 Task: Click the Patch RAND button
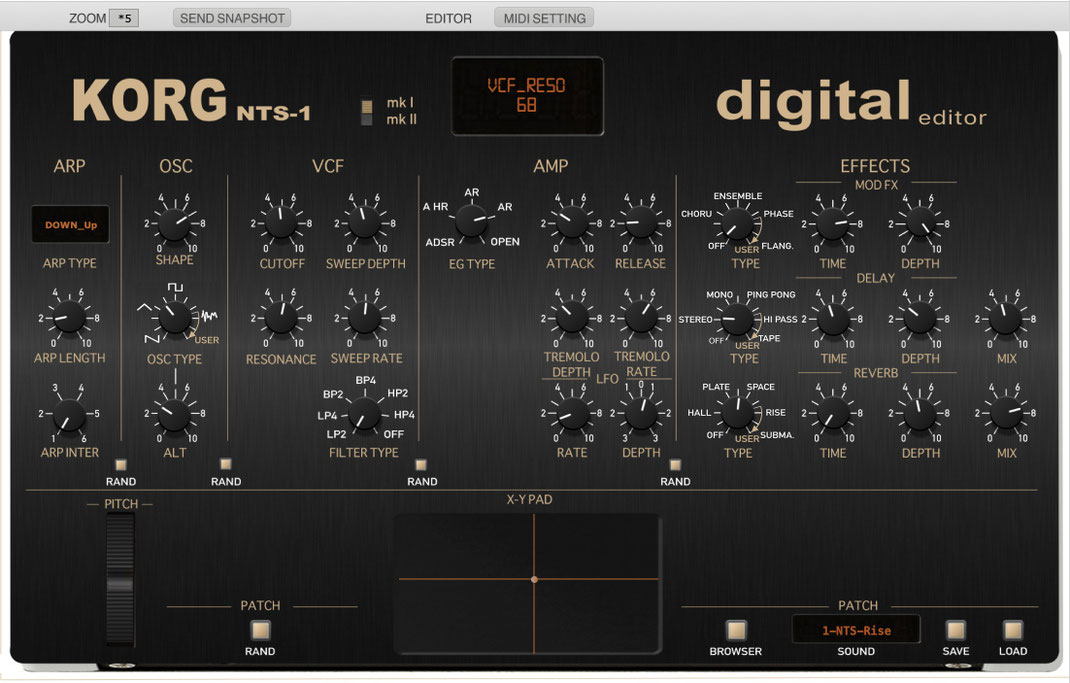click(260, 630)
